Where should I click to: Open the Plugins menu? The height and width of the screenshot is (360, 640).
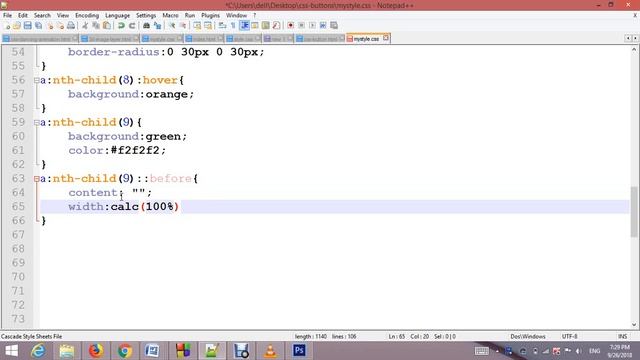(x=211, y=15)
